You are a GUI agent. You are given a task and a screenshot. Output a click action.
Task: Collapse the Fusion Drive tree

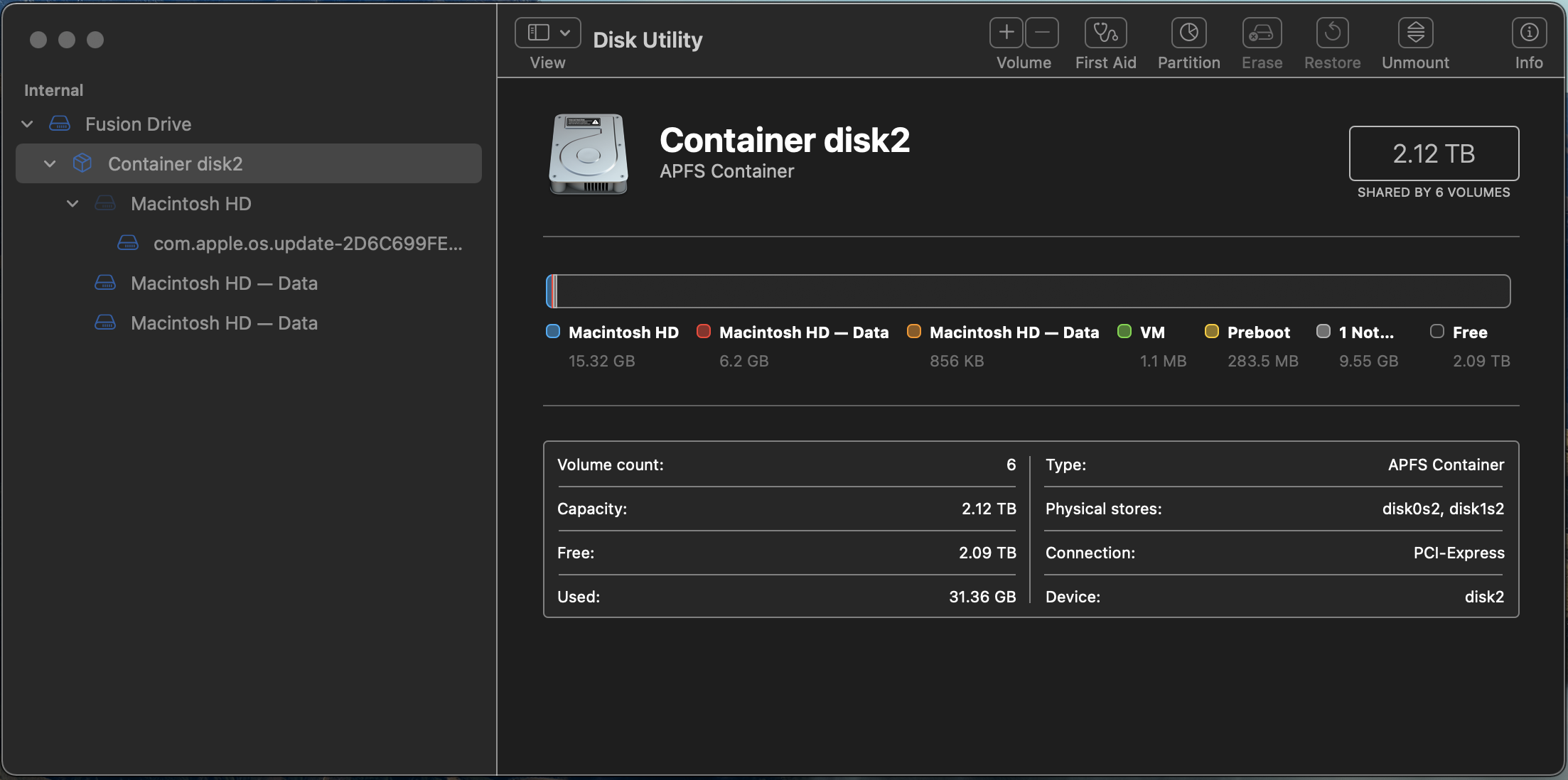(x=27, y=124)
